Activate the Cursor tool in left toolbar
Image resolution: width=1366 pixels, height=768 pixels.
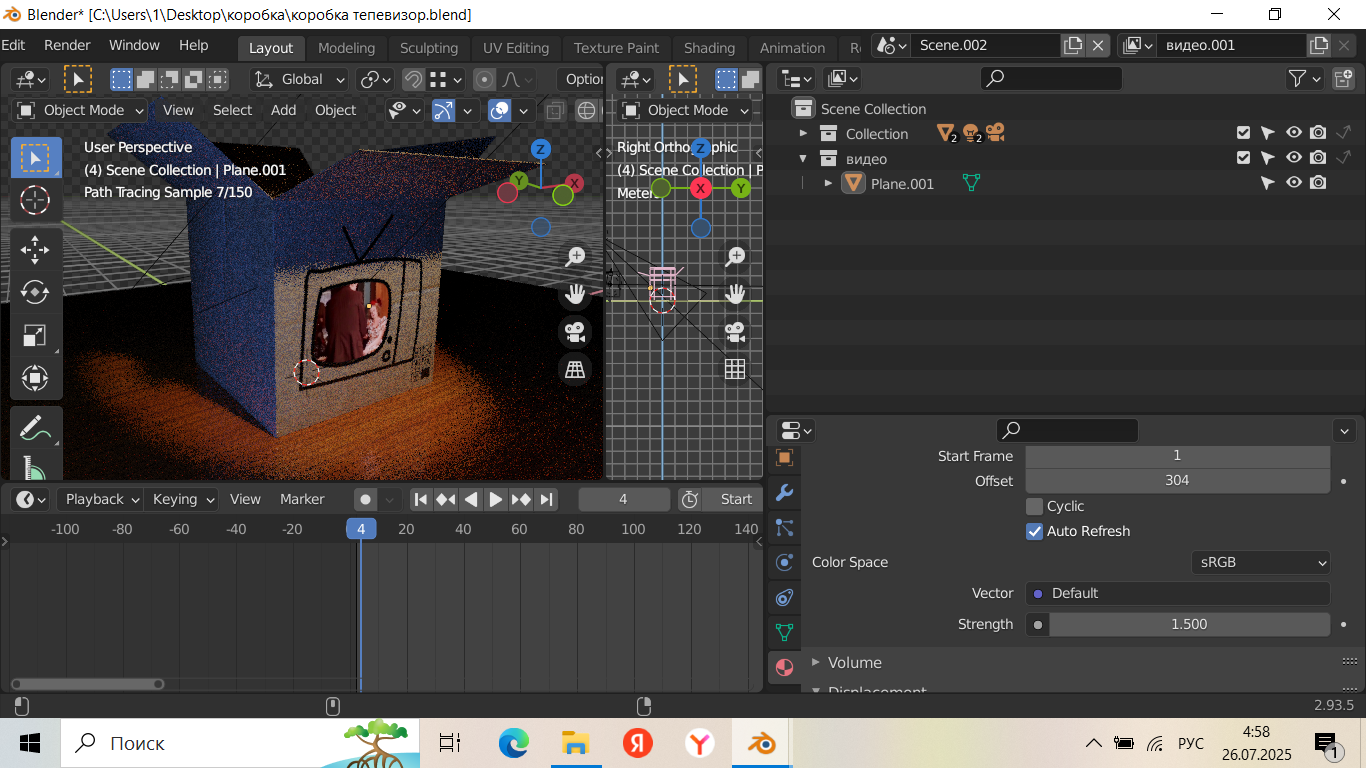[35, 201]
